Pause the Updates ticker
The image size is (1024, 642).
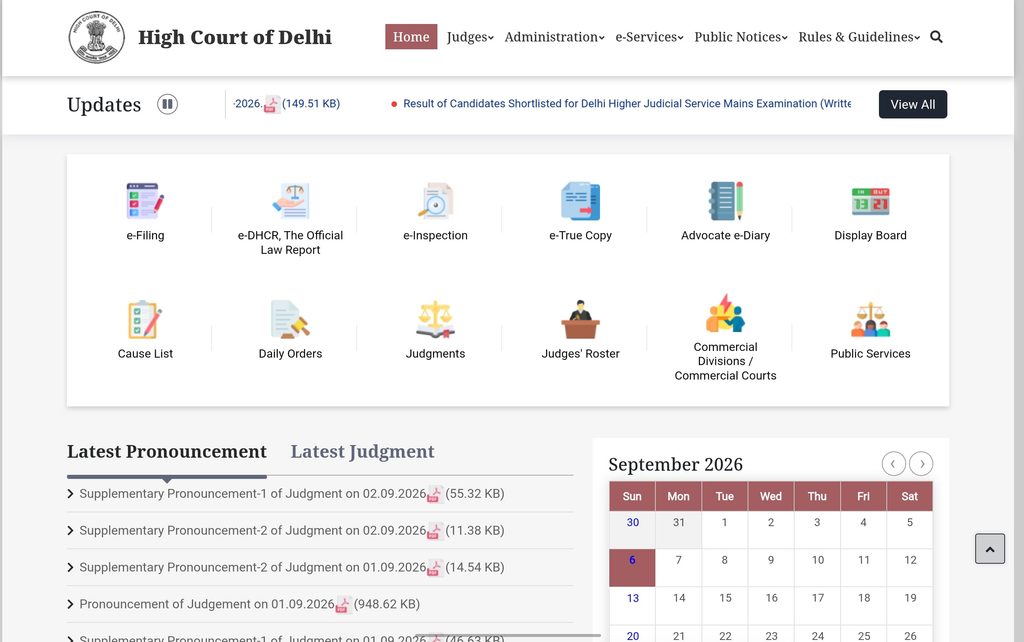pyautogui.click(x=167, y=104)
